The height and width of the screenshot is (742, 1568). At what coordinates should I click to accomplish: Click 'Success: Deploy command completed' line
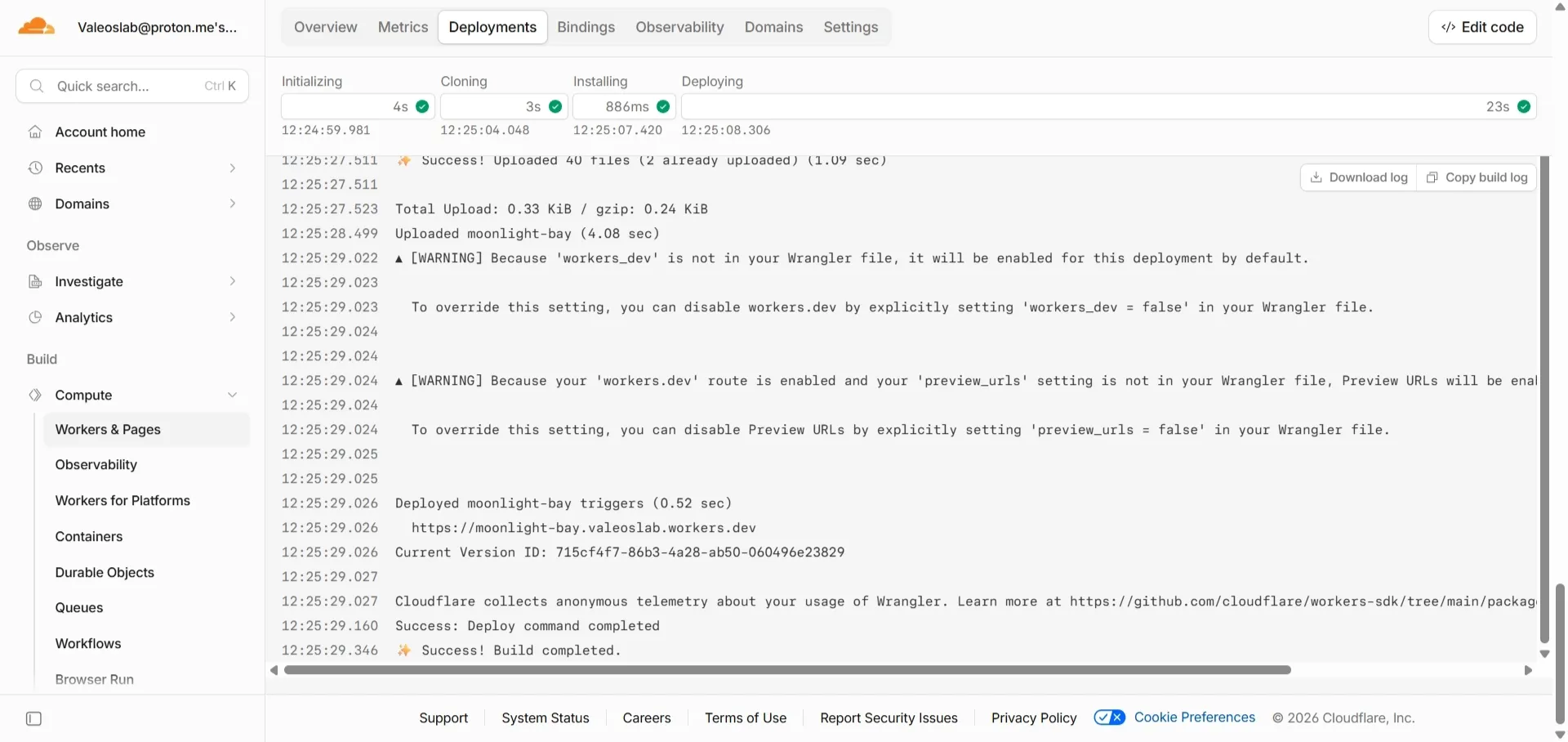(528, 626)
